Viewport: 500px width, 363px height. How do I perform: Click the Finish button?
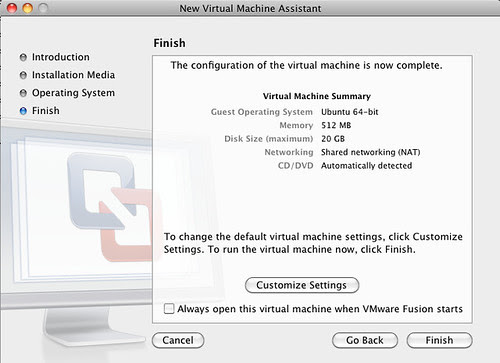(439, 340)
